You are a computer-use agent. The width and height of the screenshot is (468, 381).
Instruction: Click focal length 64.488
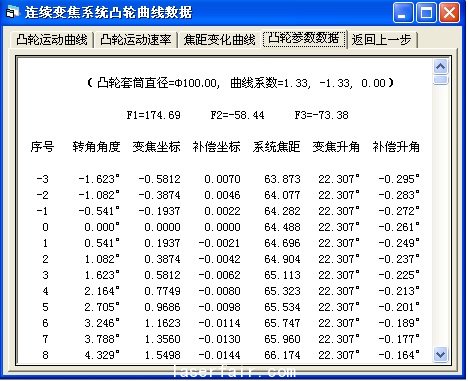click(282, 227)
